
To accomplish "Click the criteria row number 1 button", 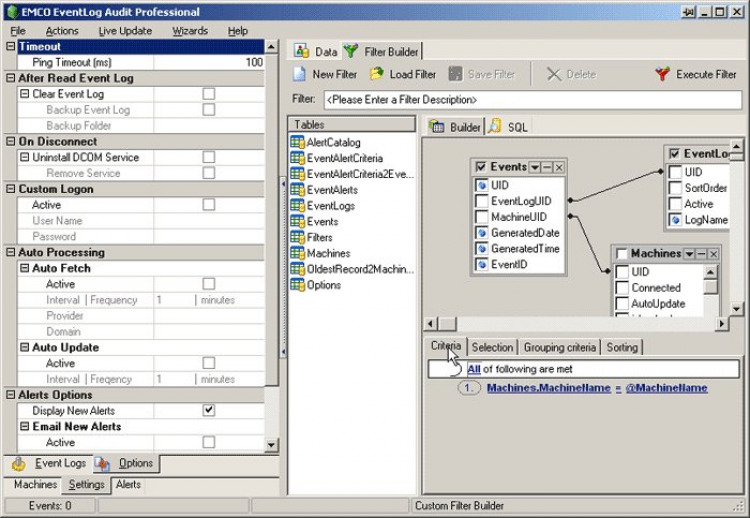I will click(469, 388).
